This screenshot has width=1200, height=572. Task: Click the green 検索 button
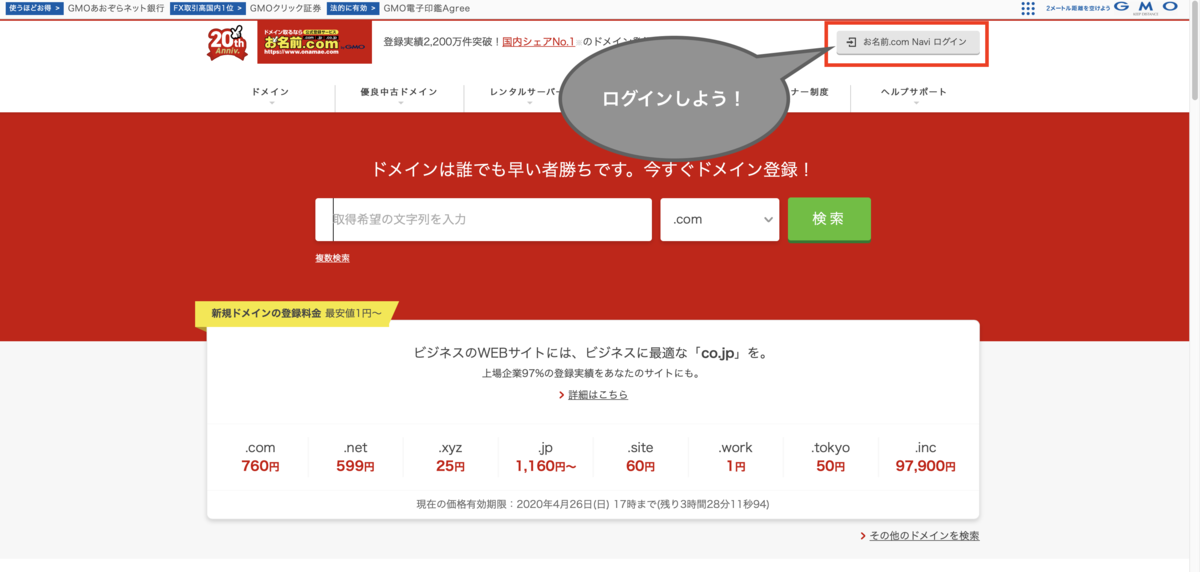829,219
